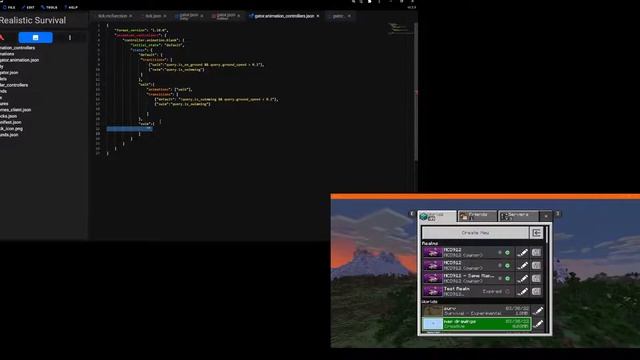
Task: Expand the render_controllers folder in file tree
Action: click(14, 85)
